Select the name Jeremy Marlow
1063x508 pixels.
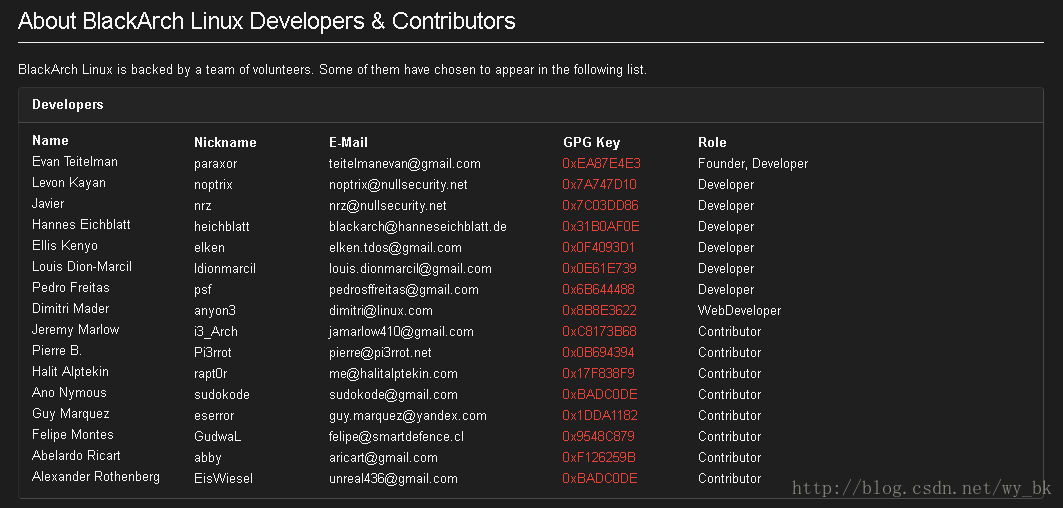[x=75, y=330]
